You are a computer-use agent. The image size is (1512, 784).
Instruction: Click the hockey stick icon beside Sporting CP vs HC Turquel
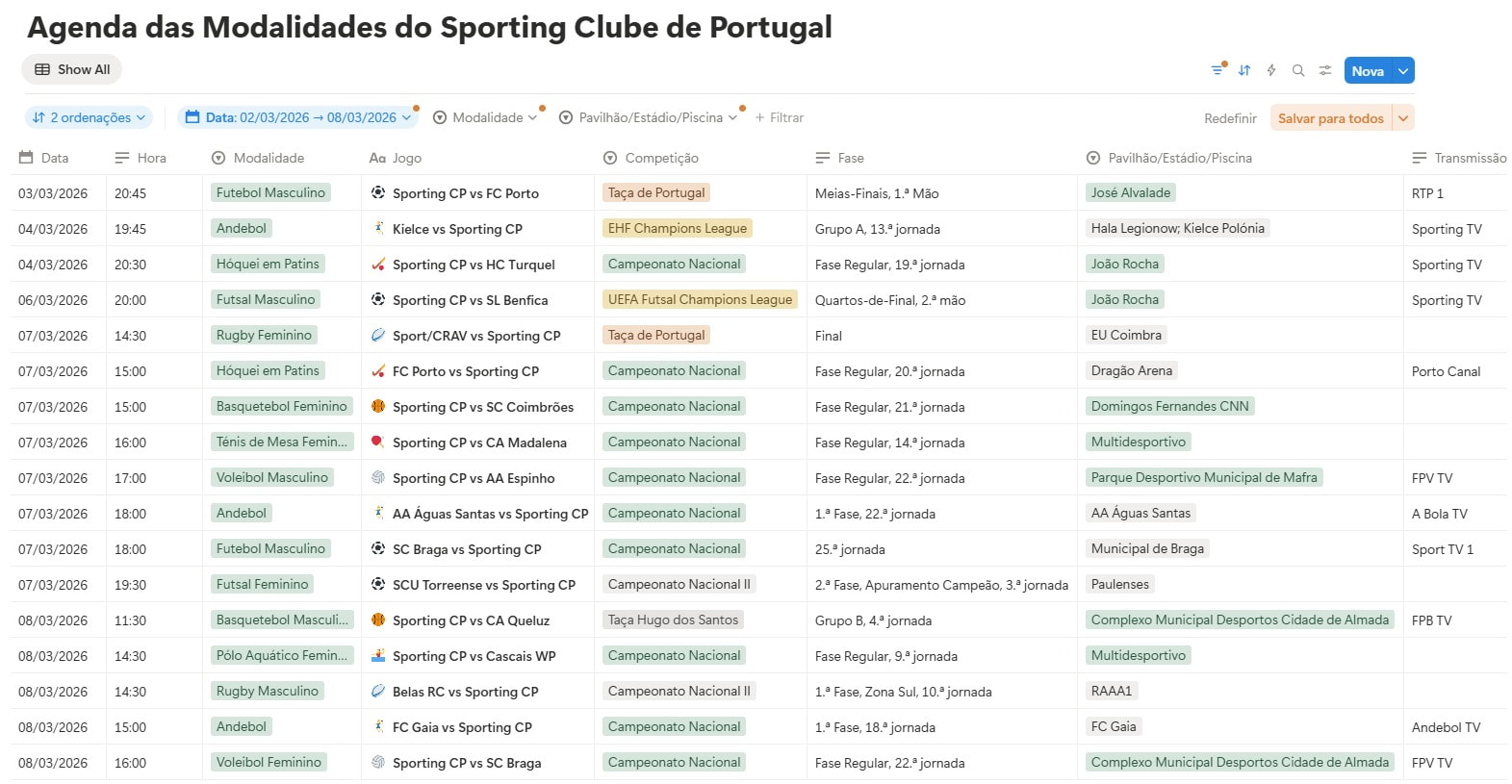378,264
